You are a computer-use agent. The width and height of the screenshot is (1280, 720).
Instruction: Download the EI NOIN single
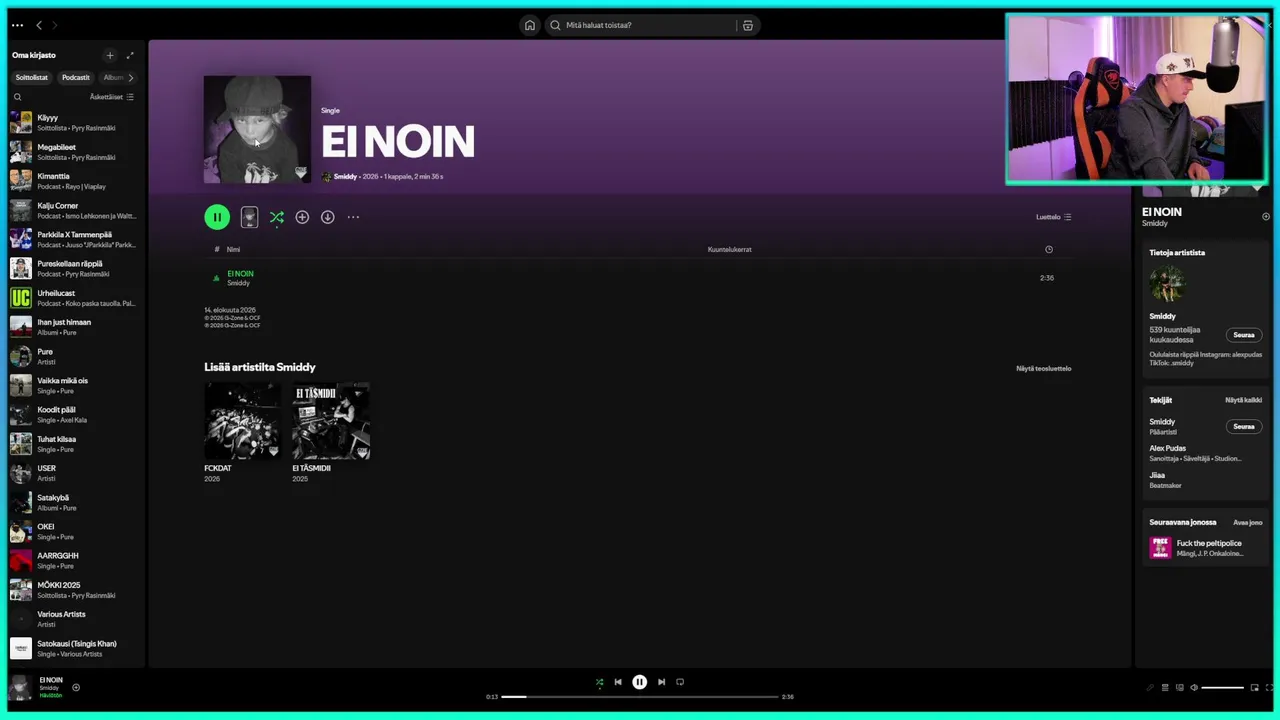(327, 217)
